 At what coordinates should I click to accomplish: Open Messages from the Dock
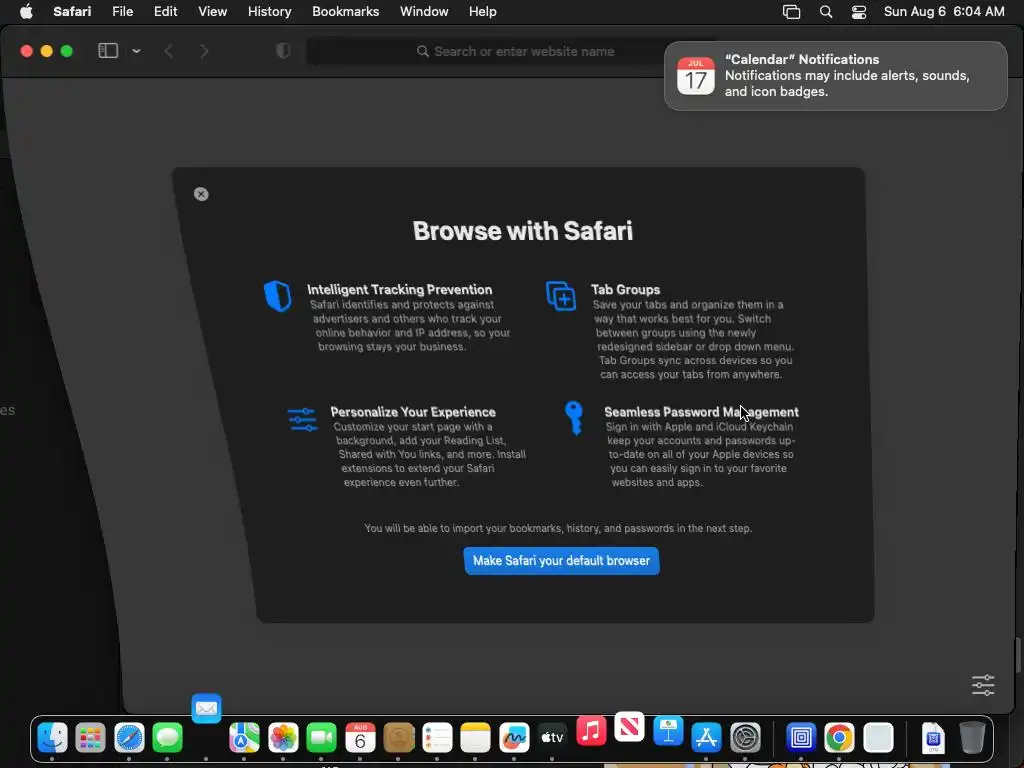coord(167,738)
